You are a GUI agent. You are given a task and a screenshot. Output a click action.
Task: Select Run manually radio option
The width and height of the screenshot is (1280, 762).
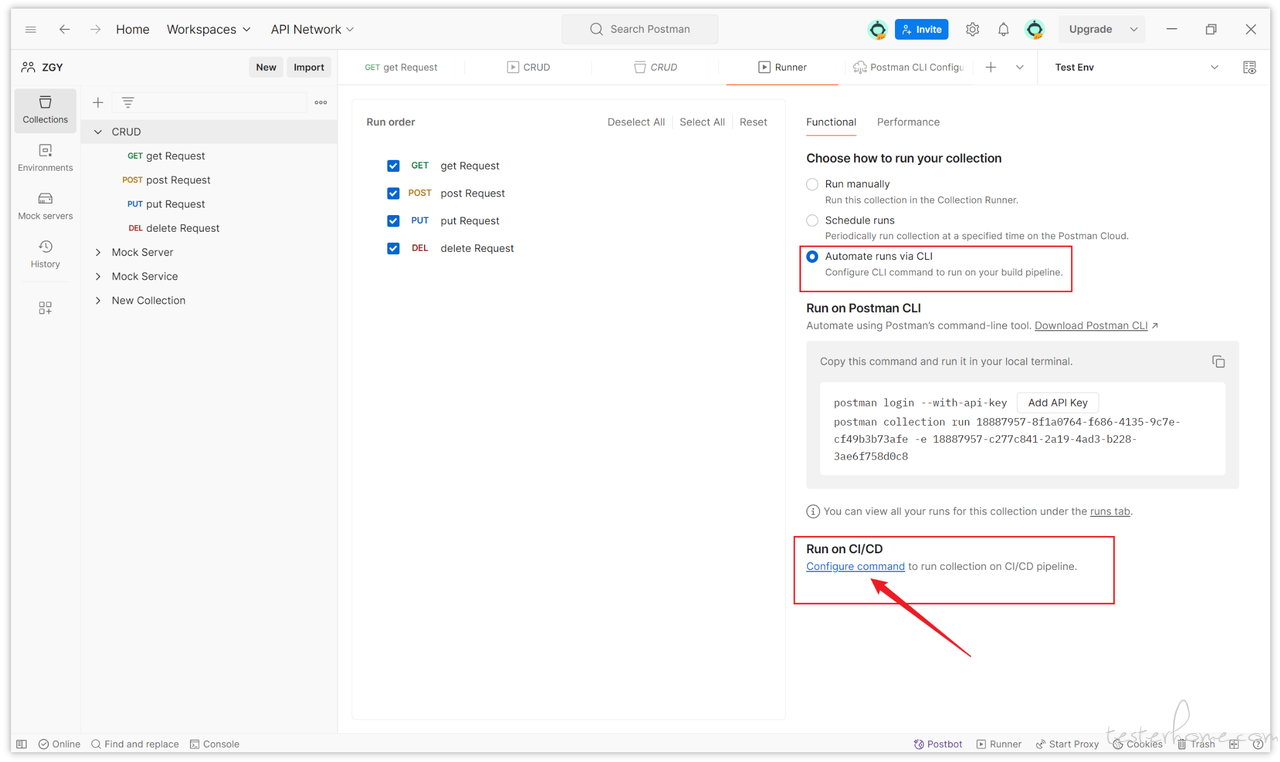coord(812,184)
